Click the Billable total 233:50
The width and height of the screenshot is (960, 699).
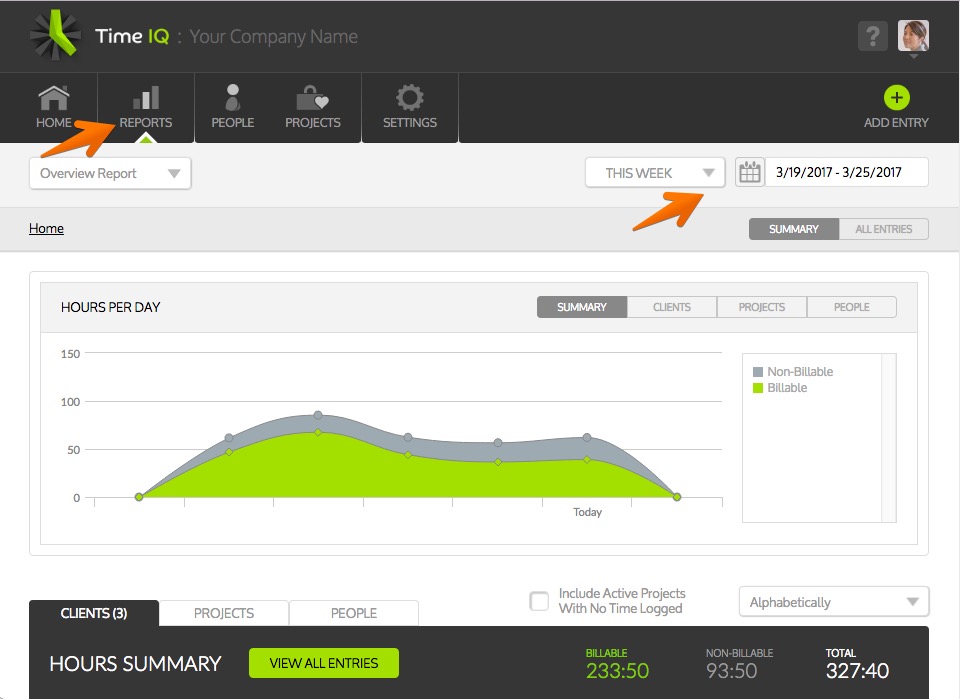tap(617, 671)
